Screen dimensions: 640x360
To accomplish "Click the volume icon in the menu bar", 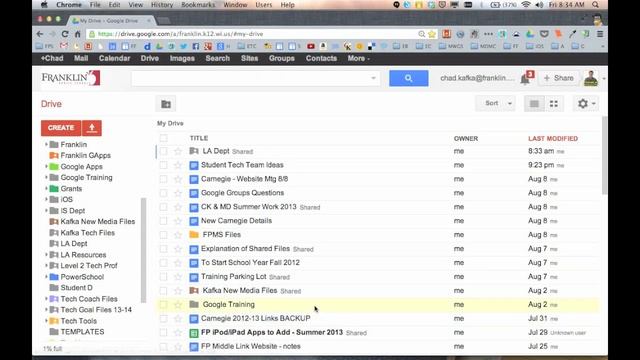I will coord(539,5).
